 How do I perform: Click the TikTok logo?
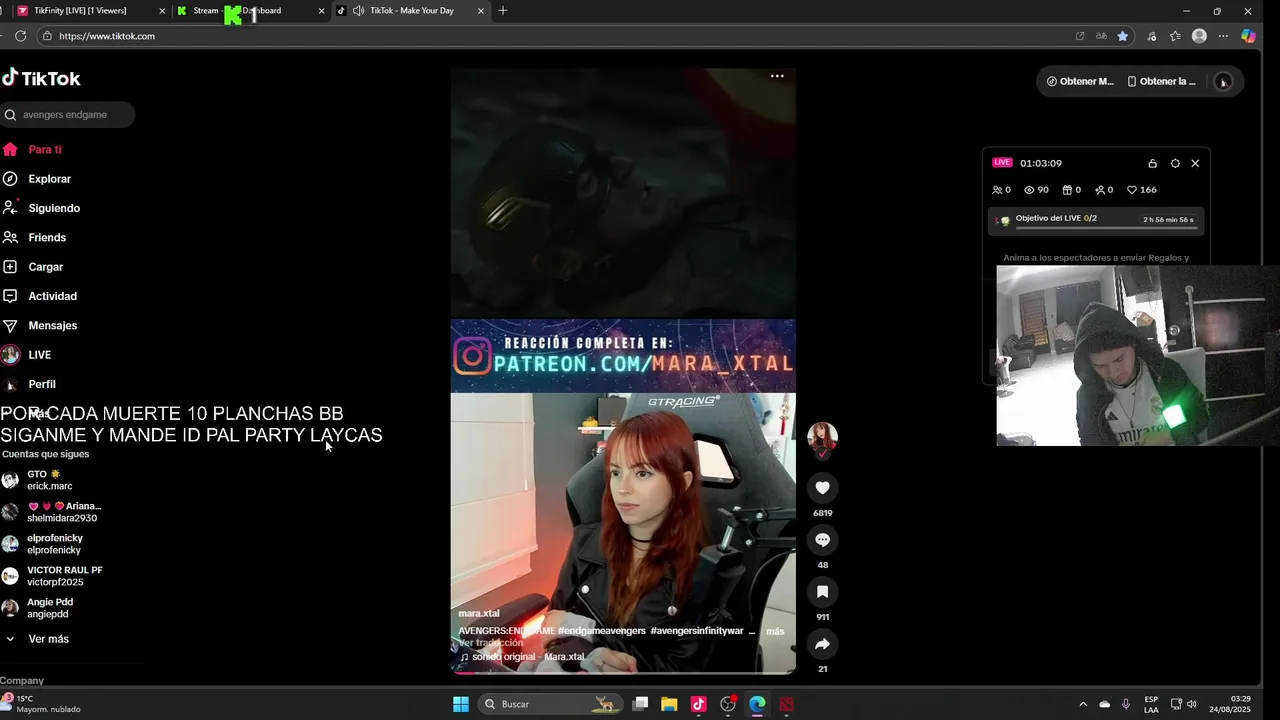click(x=41, y=78)
